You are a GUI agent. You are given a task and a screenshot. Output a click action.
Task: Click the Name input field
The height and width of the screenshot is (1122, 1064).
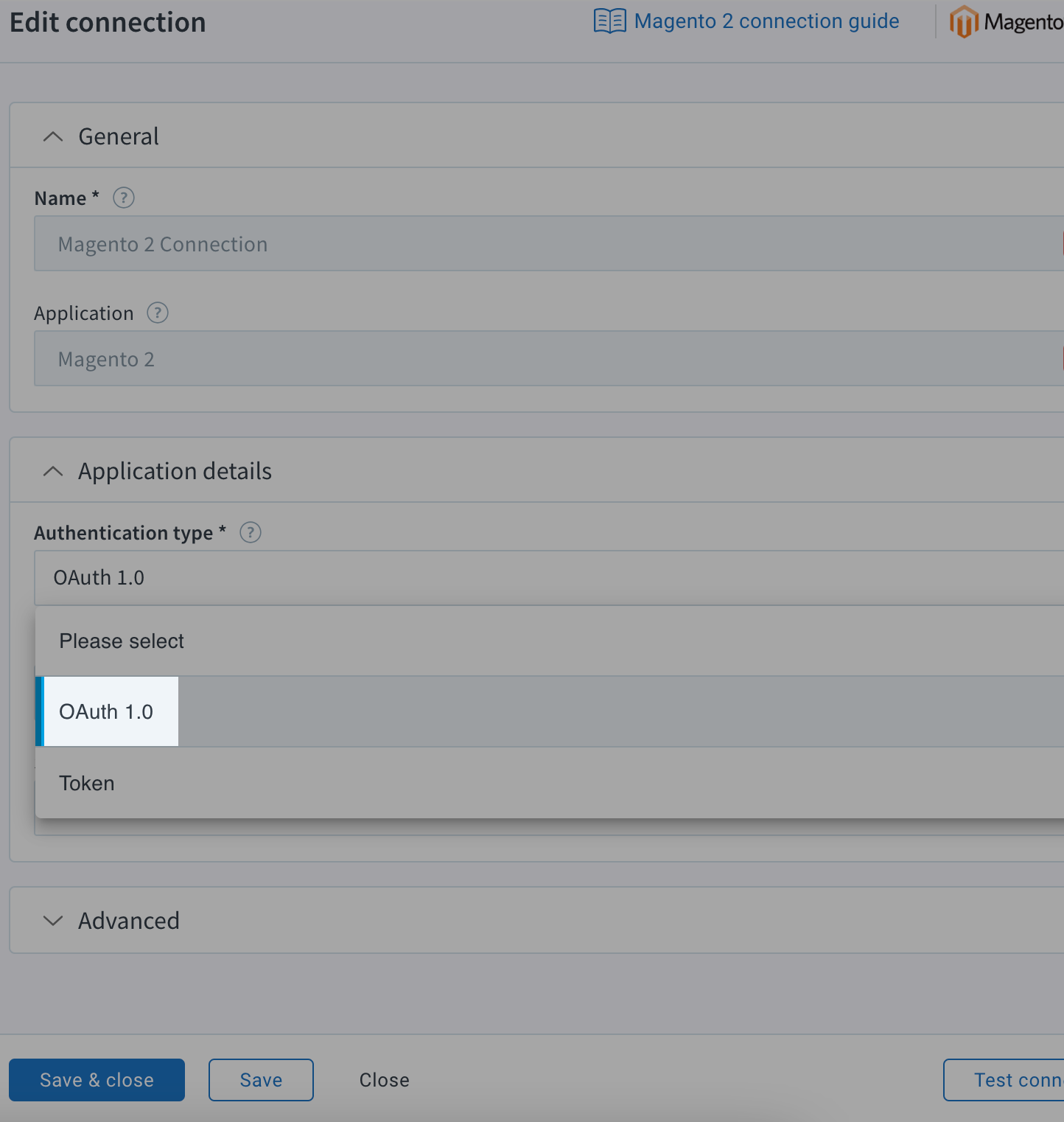tap(549, 243)
